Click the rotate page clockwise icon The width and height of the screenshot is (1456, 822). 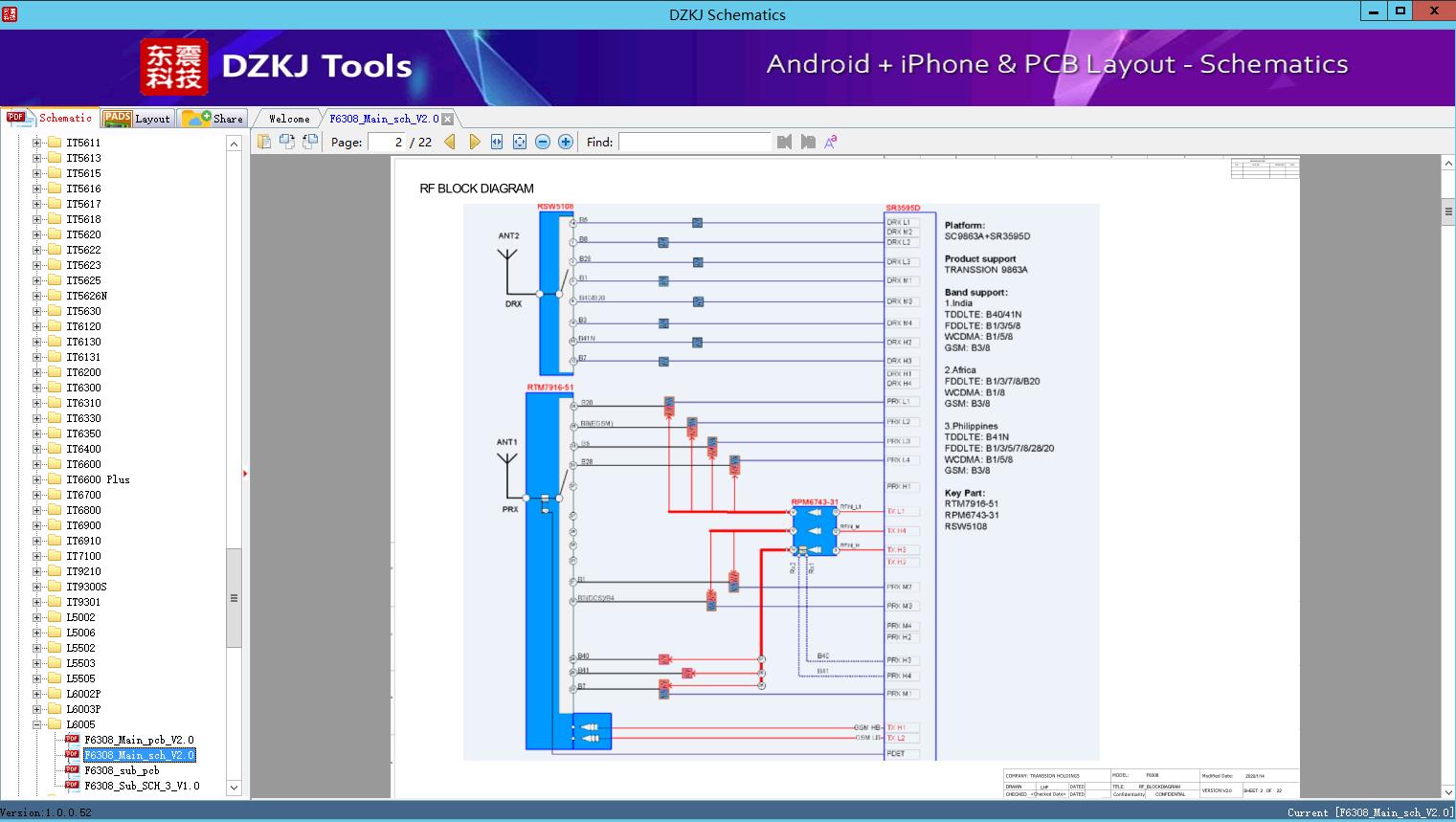click(309, 142)
